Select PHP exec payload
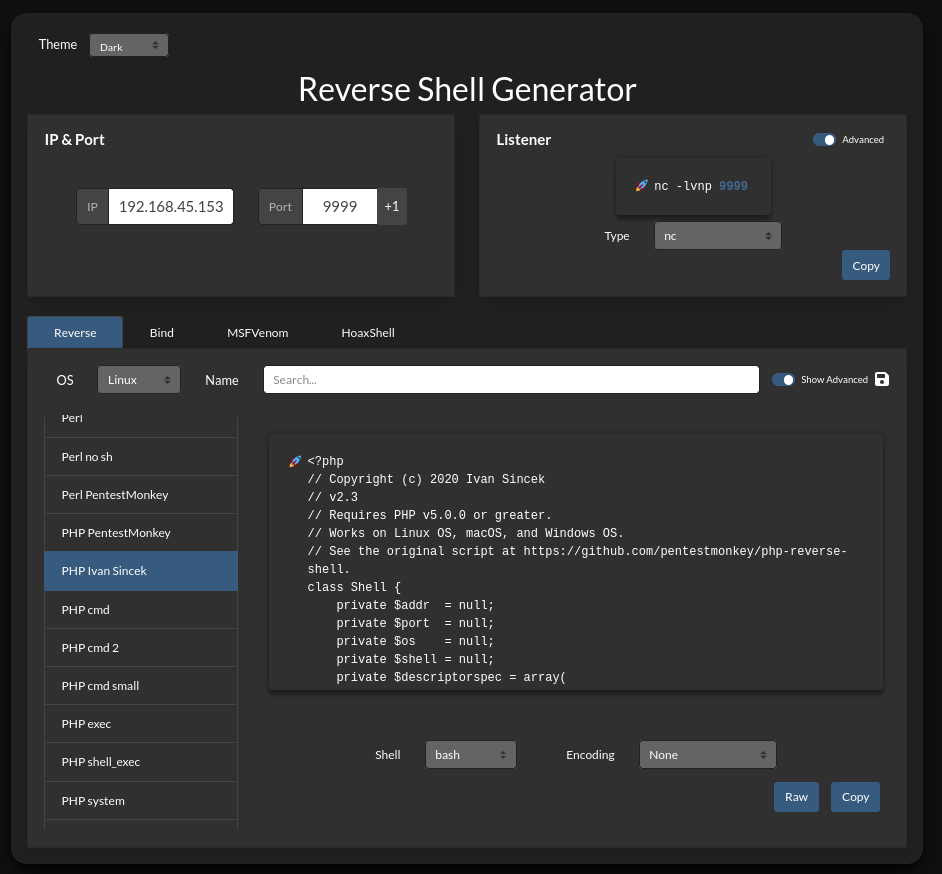Image resolution: width=942 pixels, height=874 pixels. tap(141, 724)
